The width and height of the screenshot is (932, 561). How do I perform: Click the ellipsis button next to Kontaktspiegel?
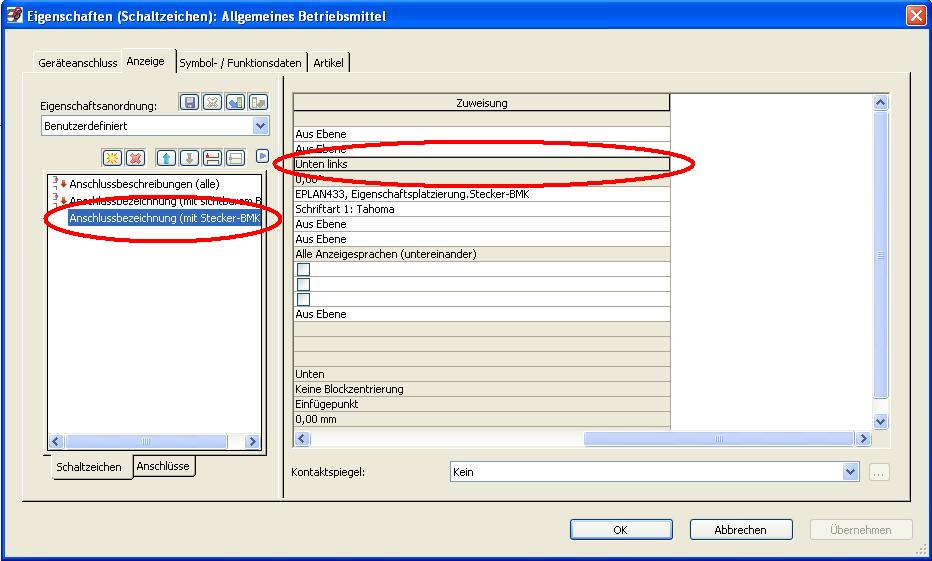pos(879,472)
